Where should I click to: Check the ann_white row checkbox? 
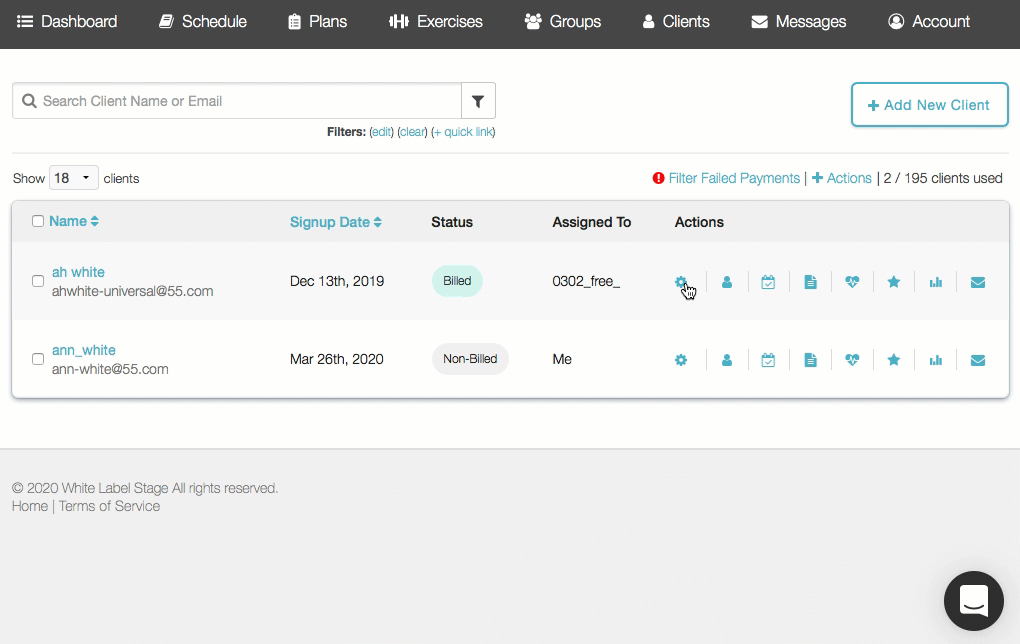(38, 359)
